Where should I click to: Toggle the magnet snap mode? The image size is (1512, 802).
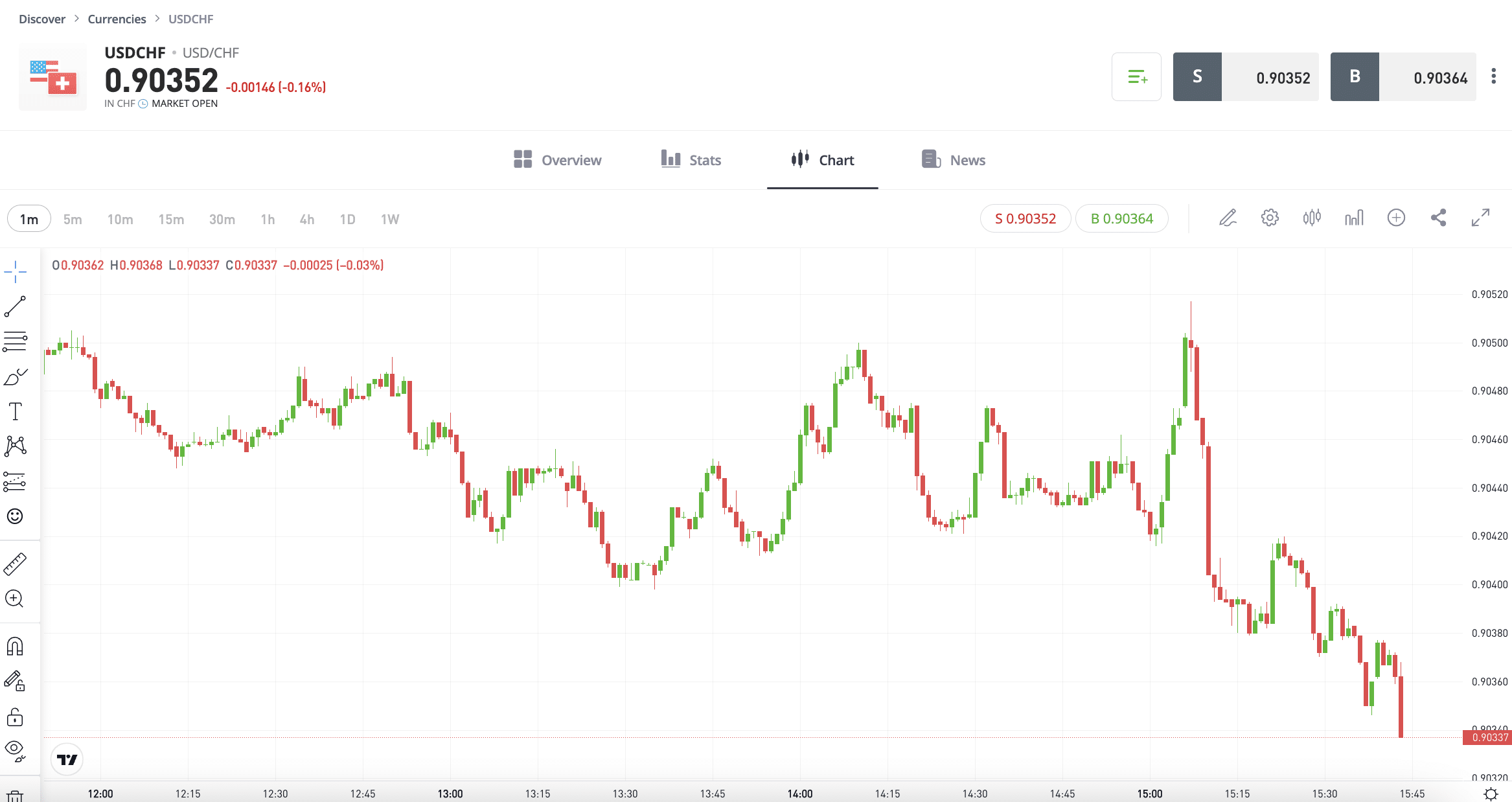pos(15,647)
